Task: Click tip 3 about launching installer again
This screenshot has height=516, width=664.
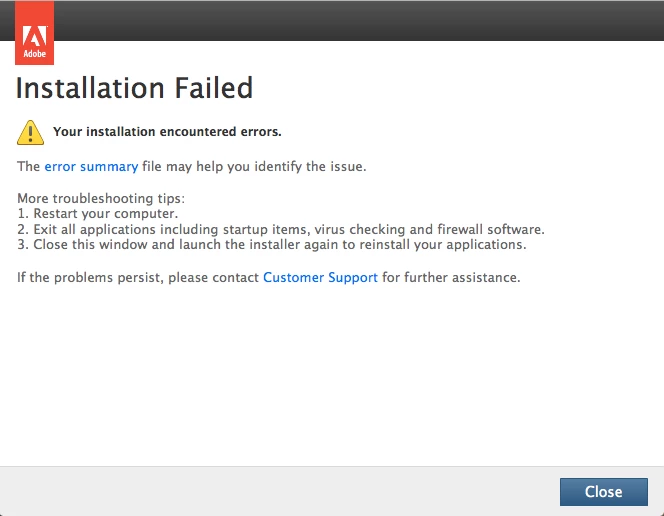Action: (271, 245)
